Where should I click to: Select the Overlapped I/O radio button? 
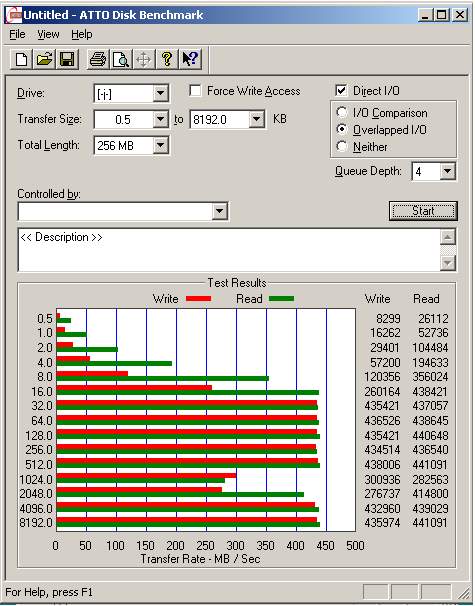coord(342,129)
